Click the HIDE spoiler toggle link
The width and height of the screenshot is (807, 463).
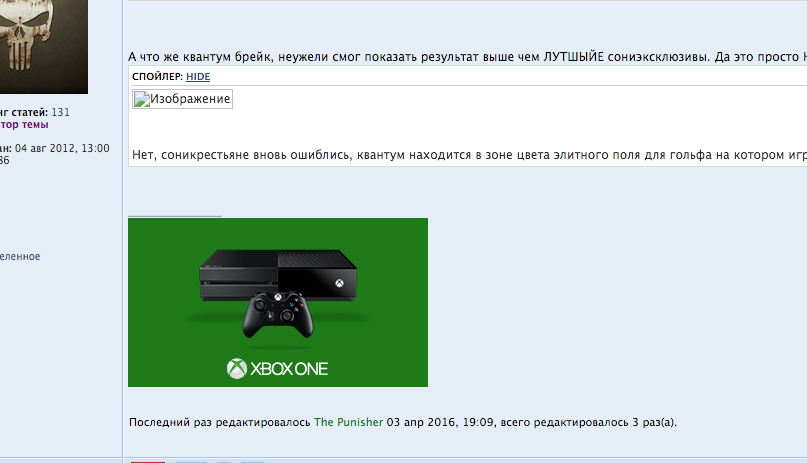[198, 77]
